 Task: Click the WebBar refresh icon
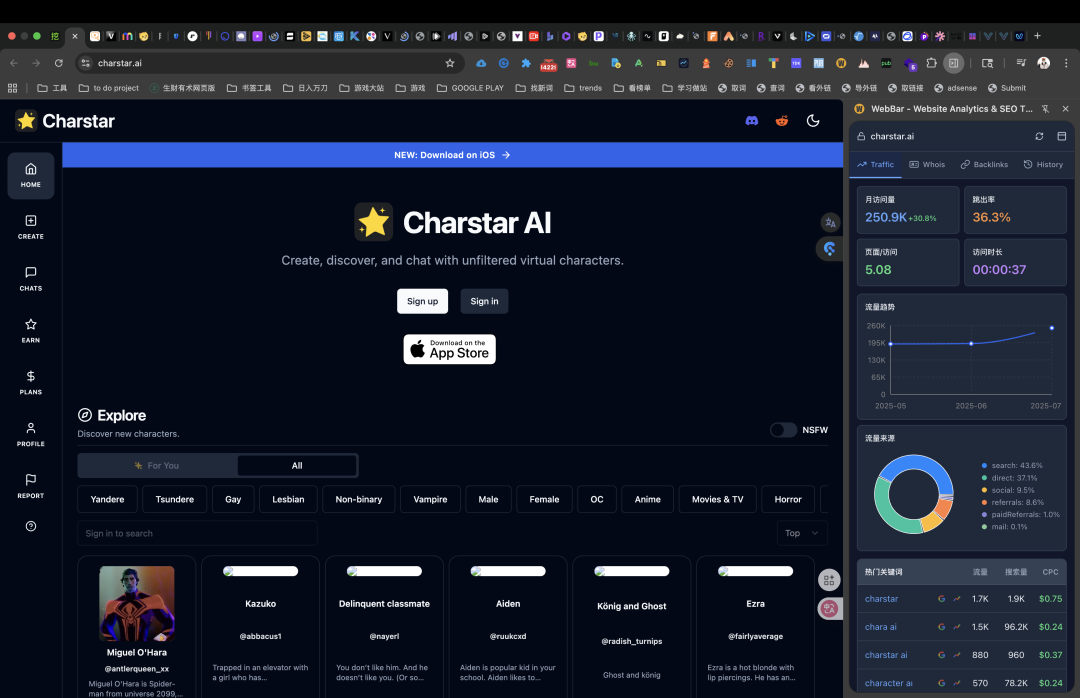[1039, 136]
